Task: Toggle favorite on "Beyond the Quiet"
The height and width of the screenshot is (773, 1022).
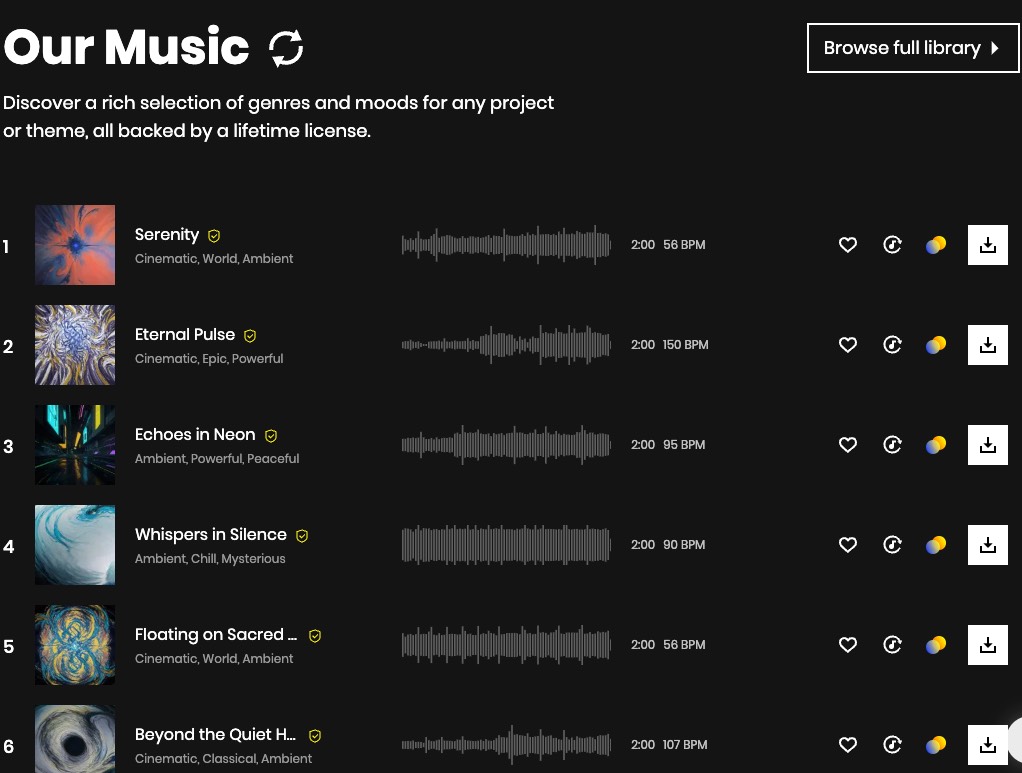Action: tap(847, 745)
